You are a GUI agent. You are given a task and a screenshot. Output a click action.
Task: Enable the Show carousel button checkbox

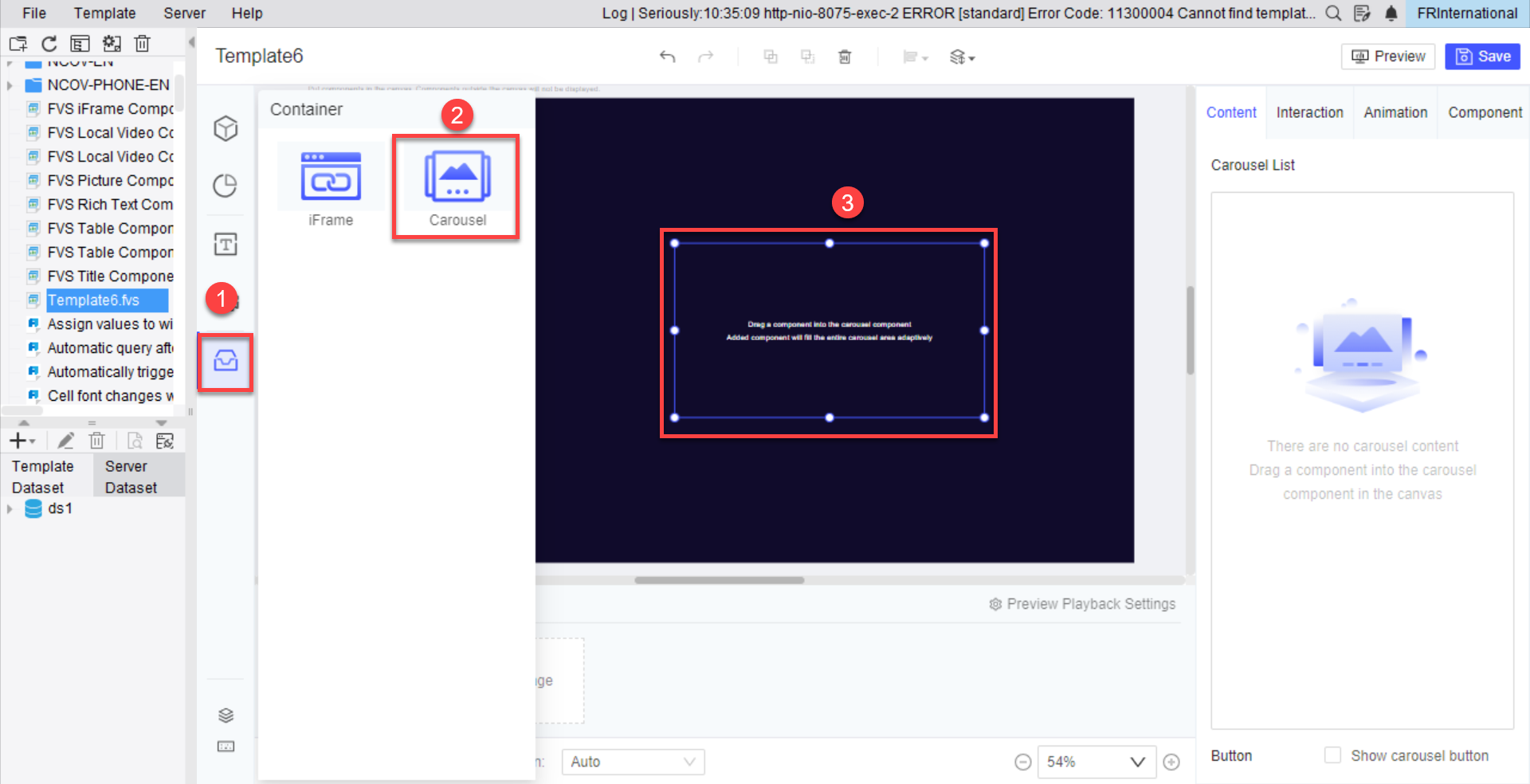pyautogui.click(x=1332, y=755)
